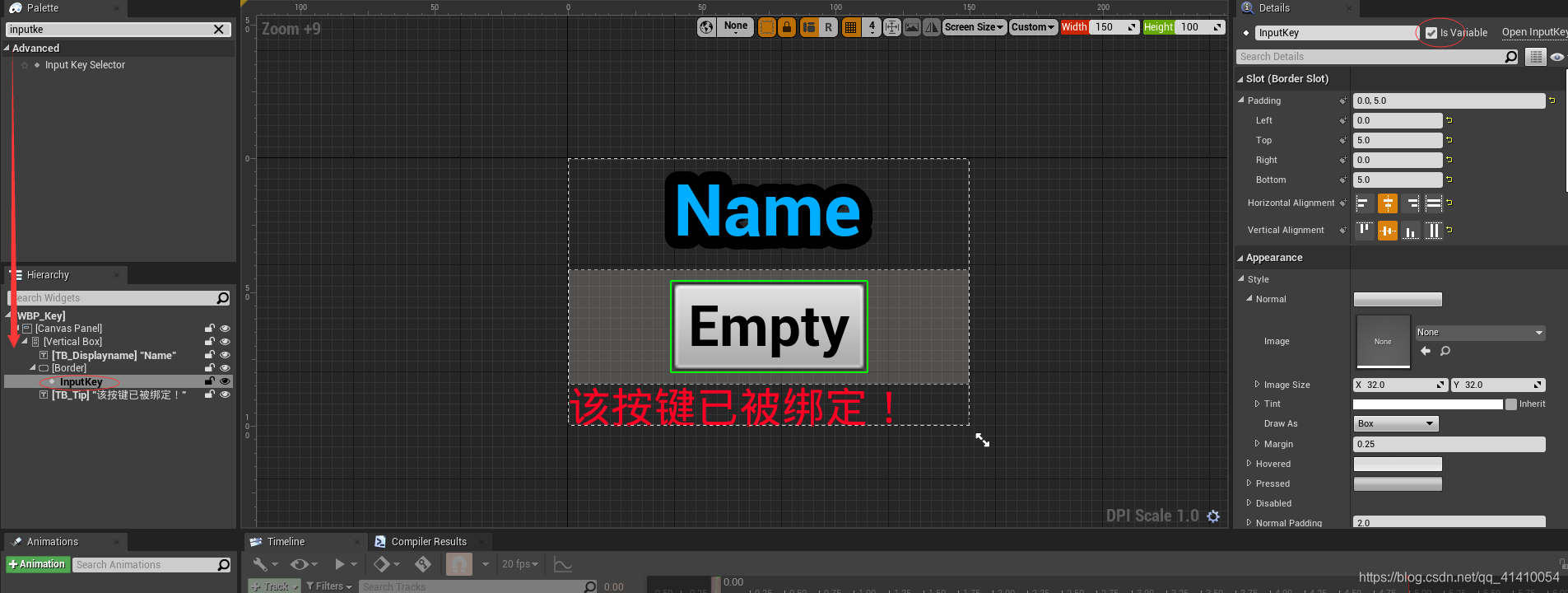Image resolution: width=1568 pixels, height=593 pixels.
Task: Click the +Track button in the timeline
Action: 272,586
